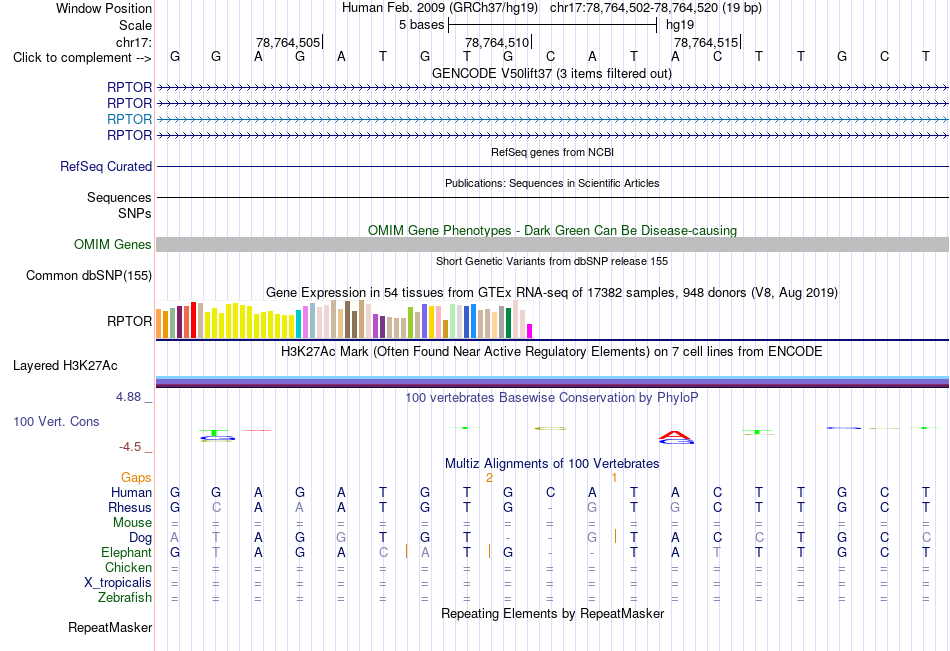Viewport: 950px width, 651px height.
Task: Open the RepeatMasker track label
Action: click(x=110, y=627)
